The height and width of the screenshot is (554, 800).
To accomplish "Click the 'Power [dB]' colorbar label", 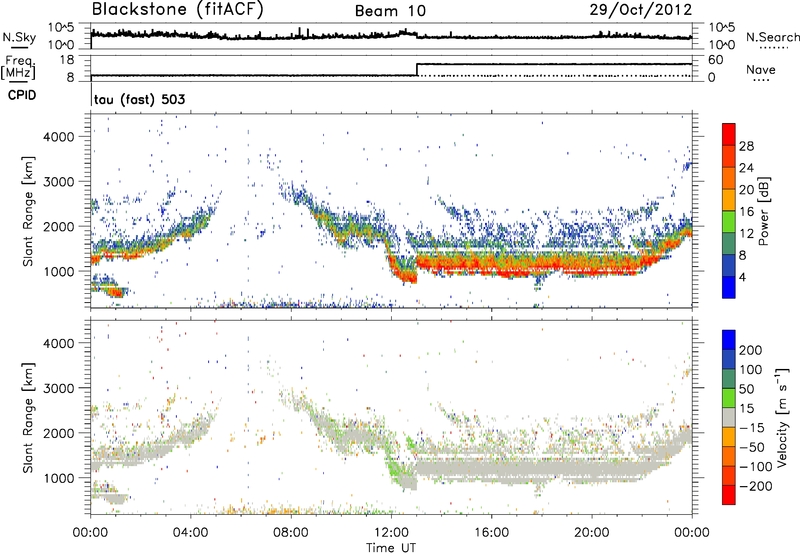I will click(x=763, y=211).
